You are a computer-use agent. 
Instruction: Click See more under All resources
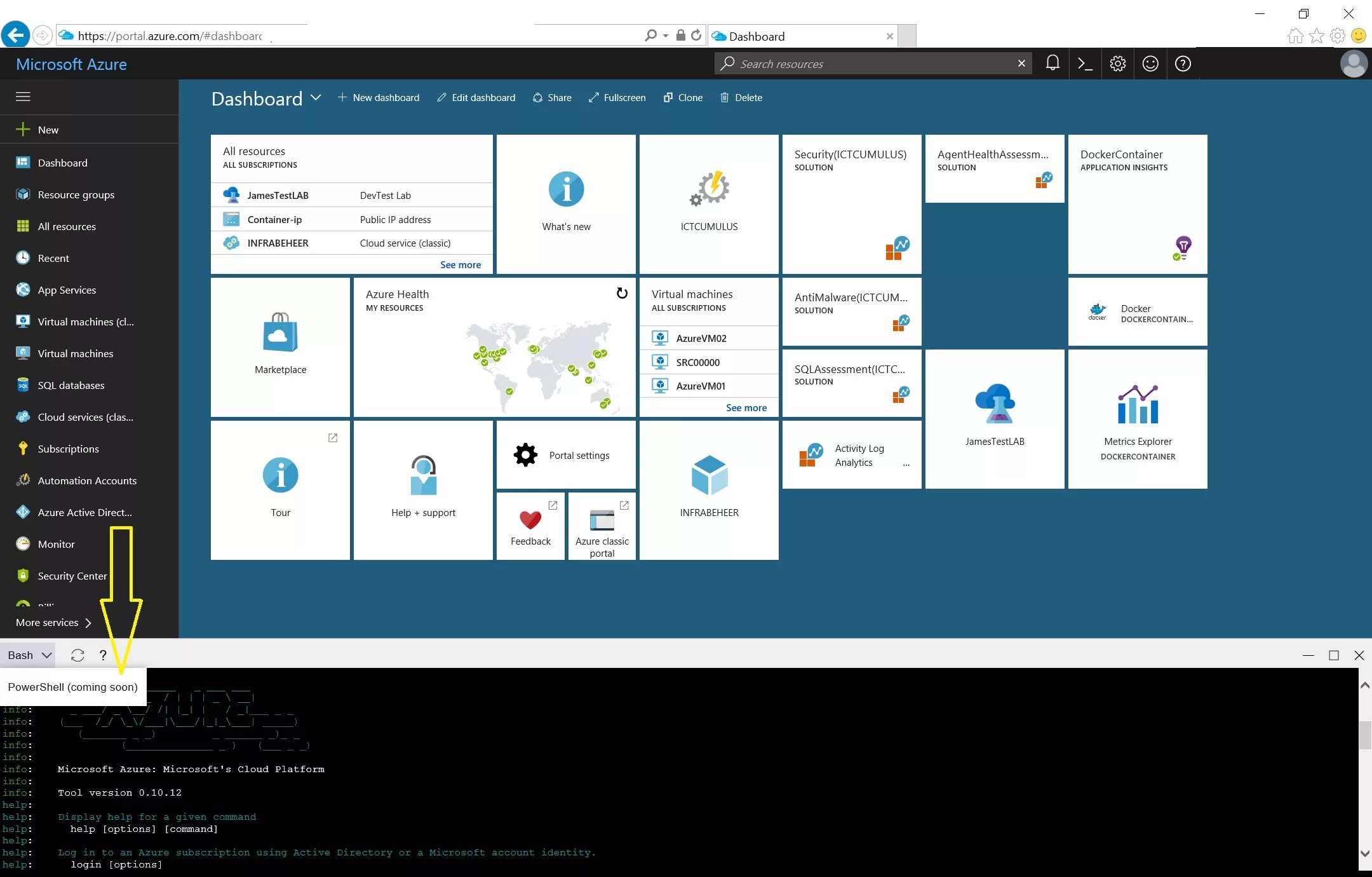pos(460,264)
